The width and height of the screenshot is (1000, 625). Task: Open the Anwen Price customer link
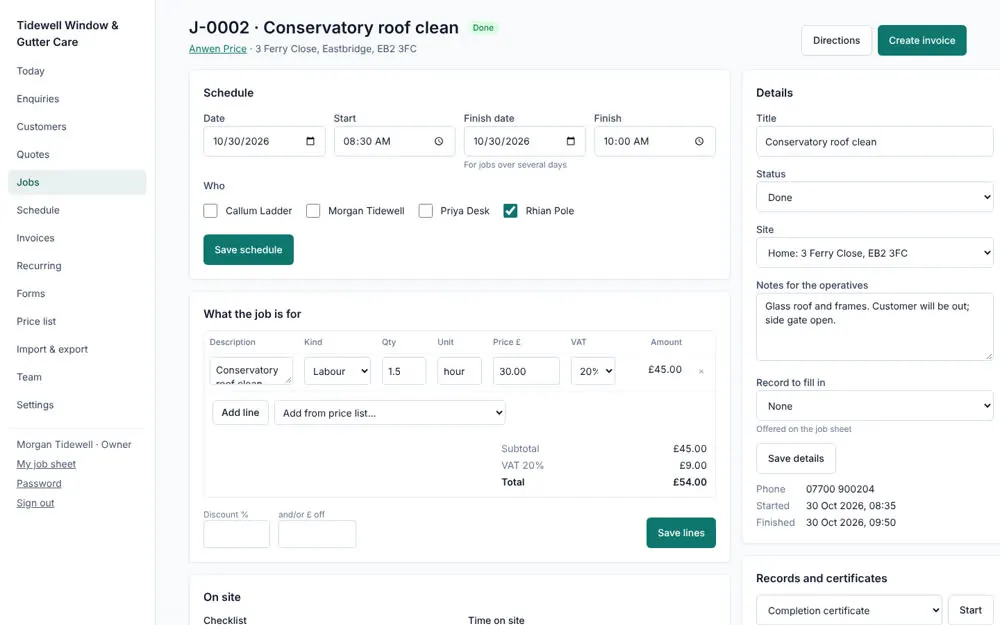pyautogui.click(x=217, y=48)
